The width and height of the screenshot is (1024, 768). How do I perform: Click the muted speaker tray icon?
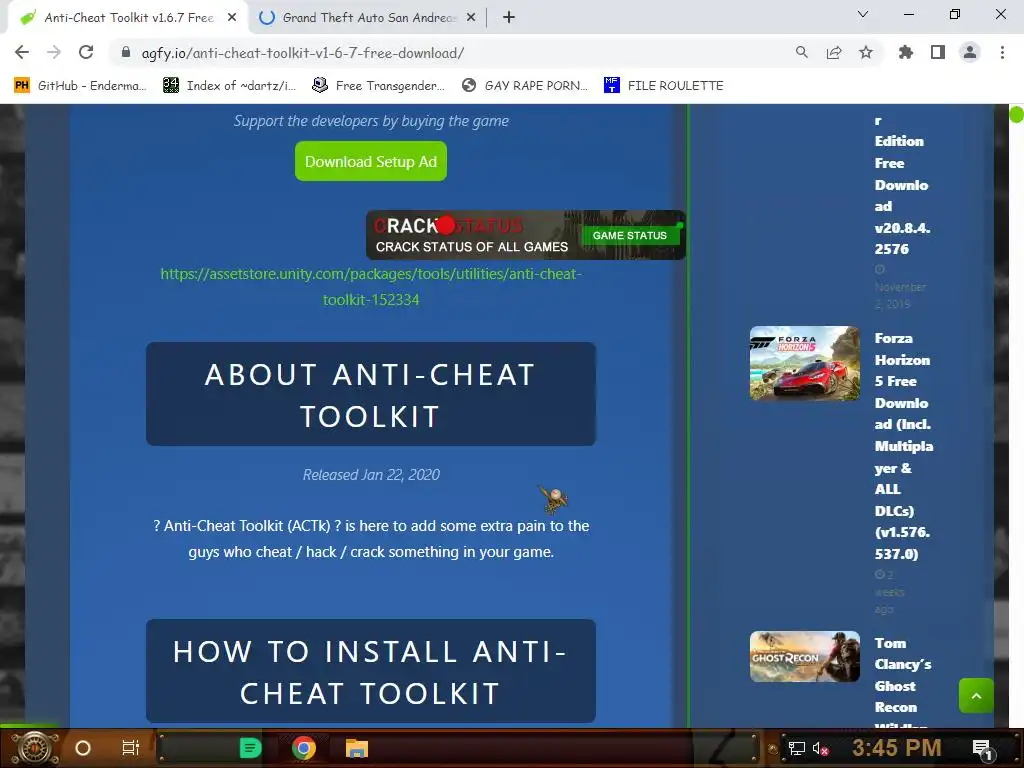pos(820,748)
